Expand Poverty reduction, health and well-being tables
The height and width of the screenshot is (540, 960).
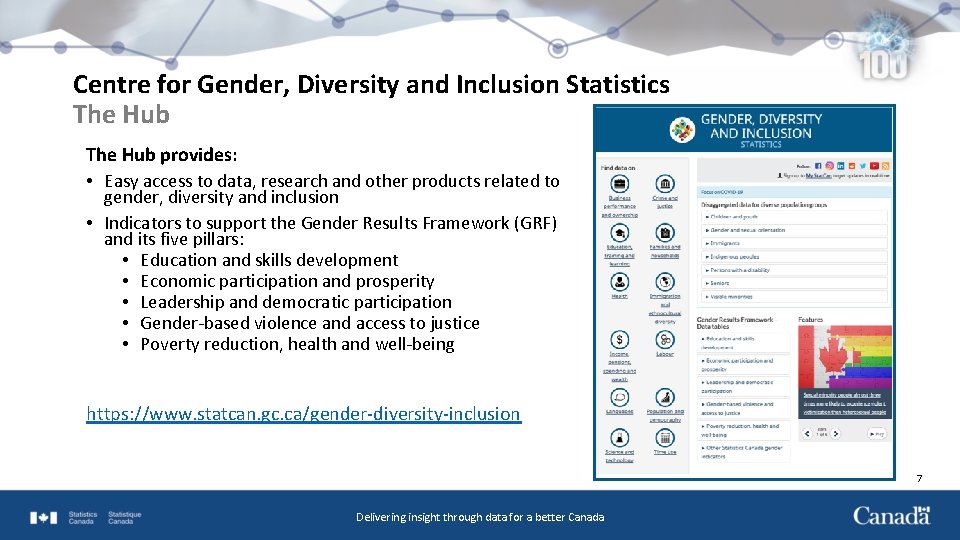744,430
